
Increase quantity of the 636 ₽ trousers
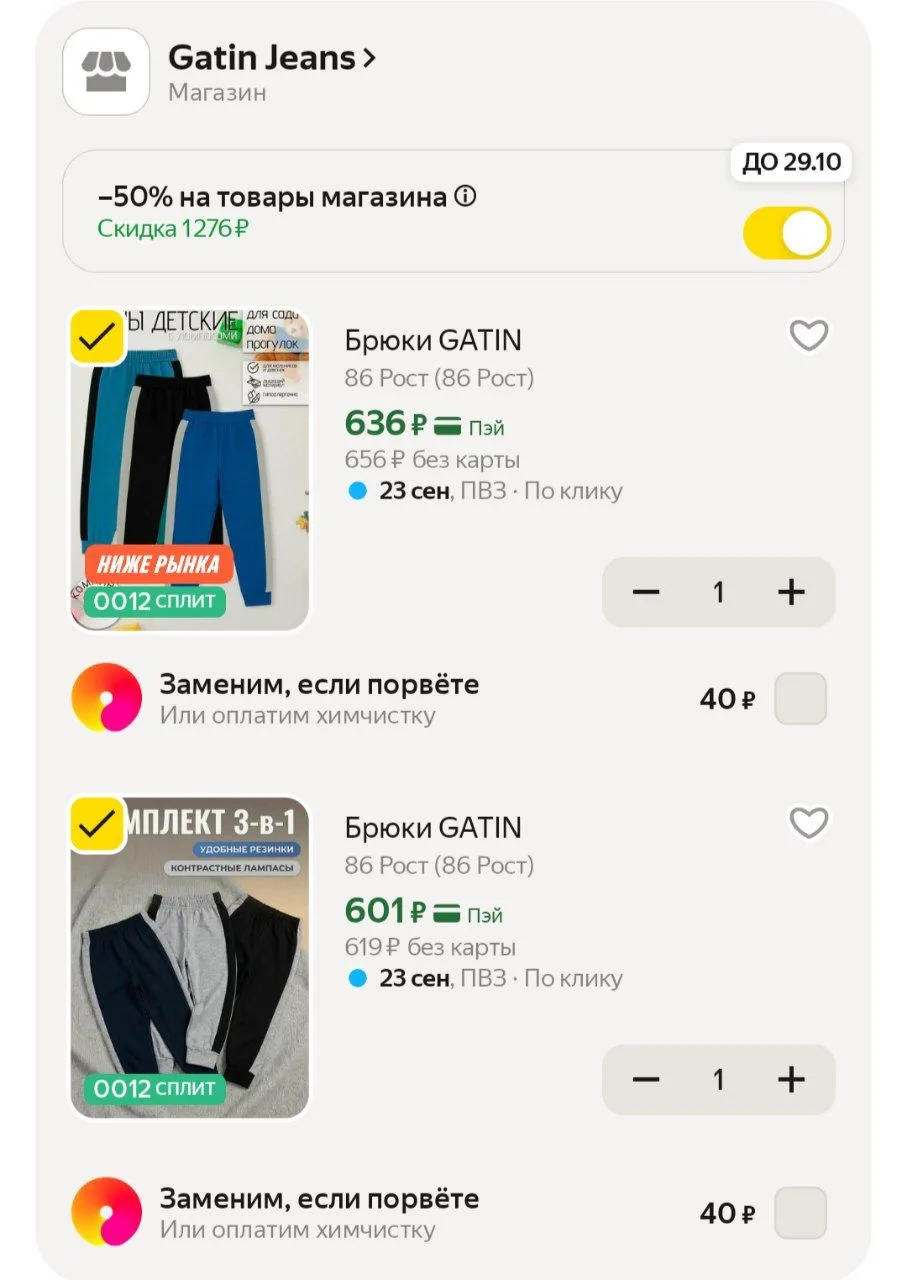pyautogui.click(x=791, y=592)
